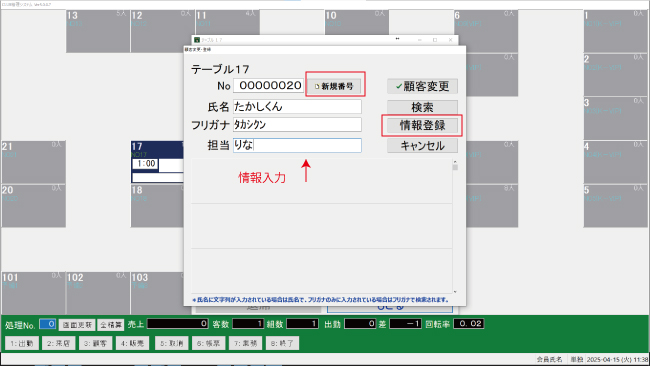This screenshot has width=650, height=366.
Task: Open the 2:来店 menu button
Action: click(58, 343)
